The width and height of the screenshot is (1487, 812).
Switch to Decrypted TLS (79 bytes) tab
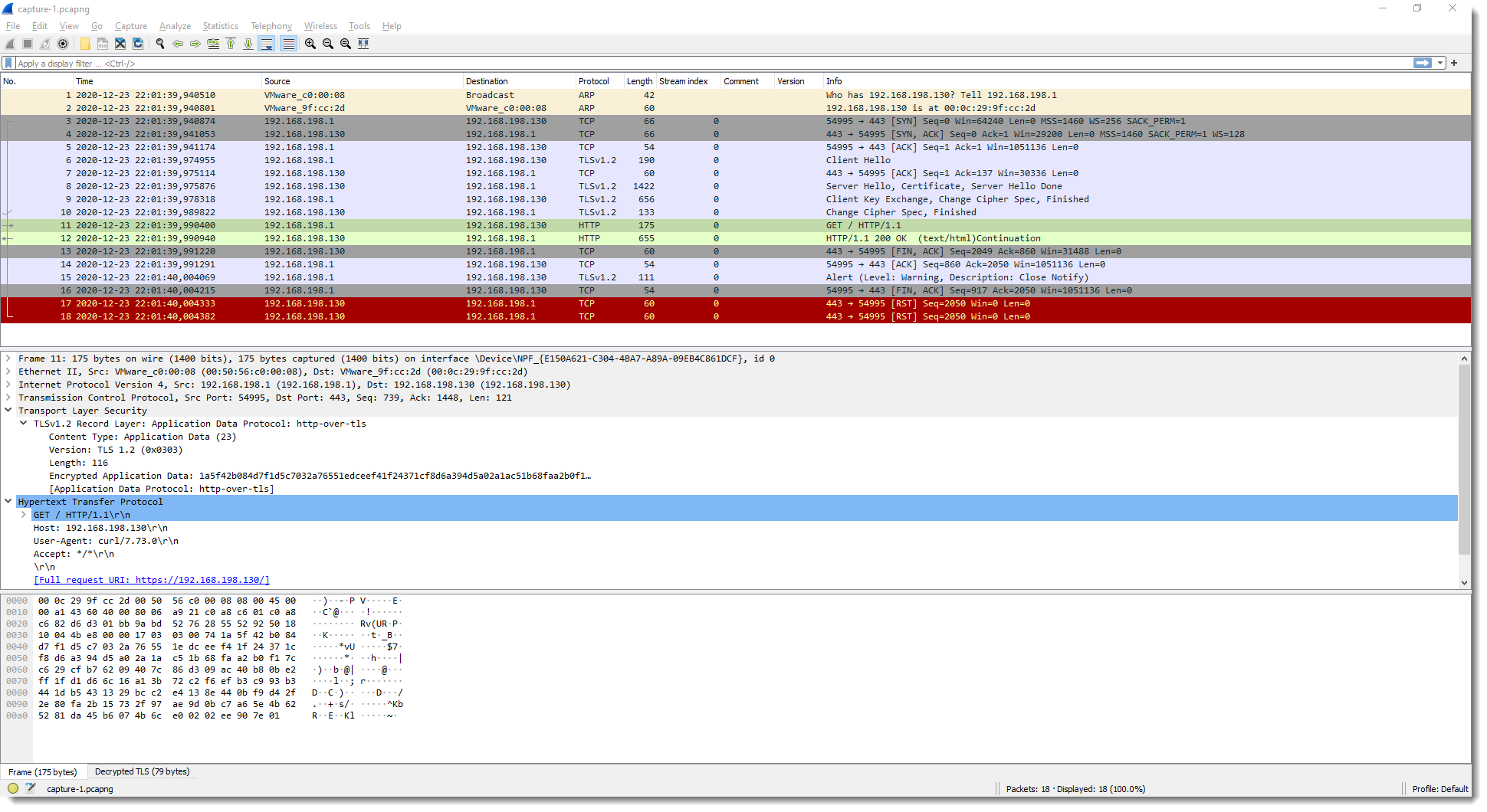142,771
